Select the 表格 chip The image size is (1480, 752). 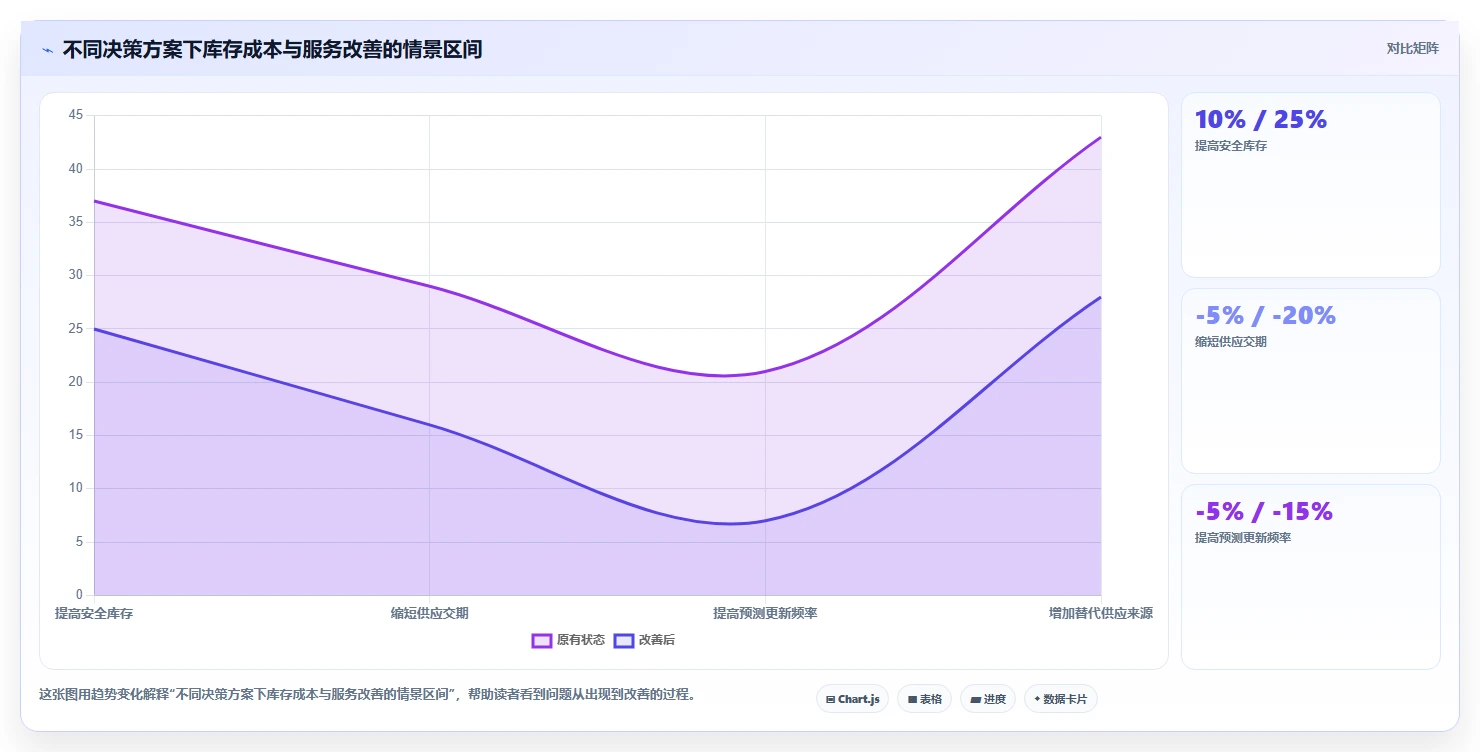pyautogui.click(x=924, y=699)
